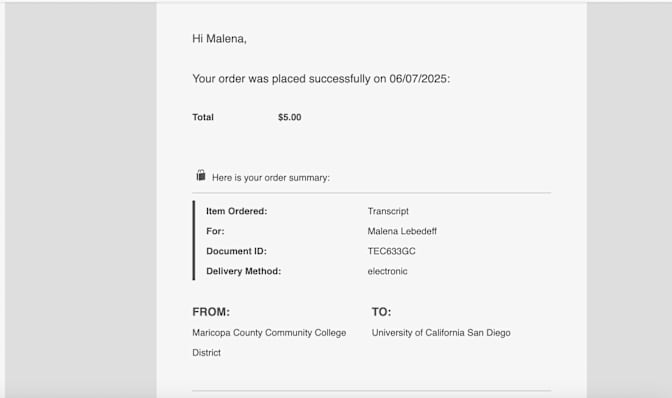Click 'Here is your order summary:' heading
Screen dimensions: 672x398
pyautogui.click(x=271, y=178)
